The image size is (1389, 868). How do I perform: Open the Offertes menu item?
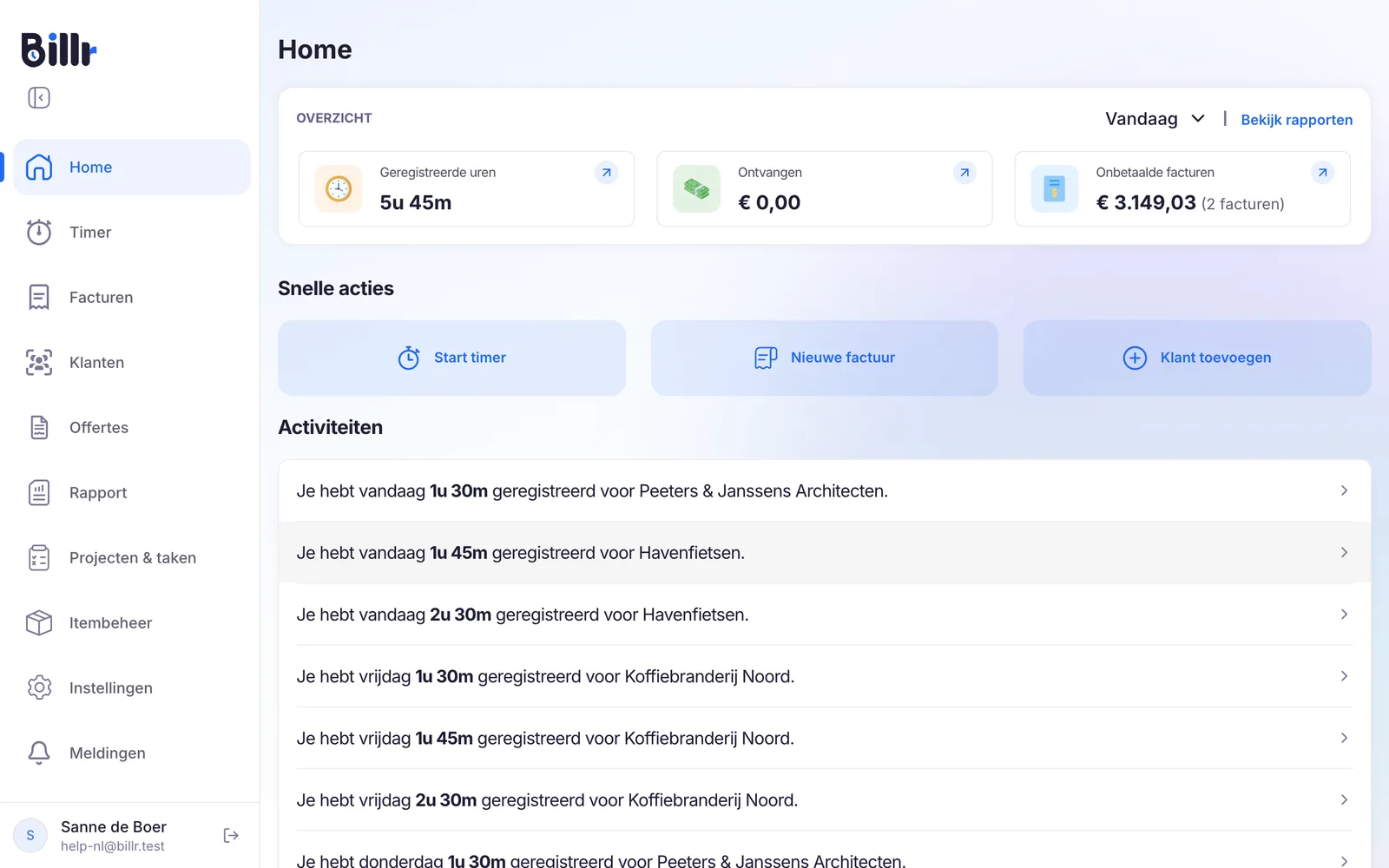click(x=132, y=427)
